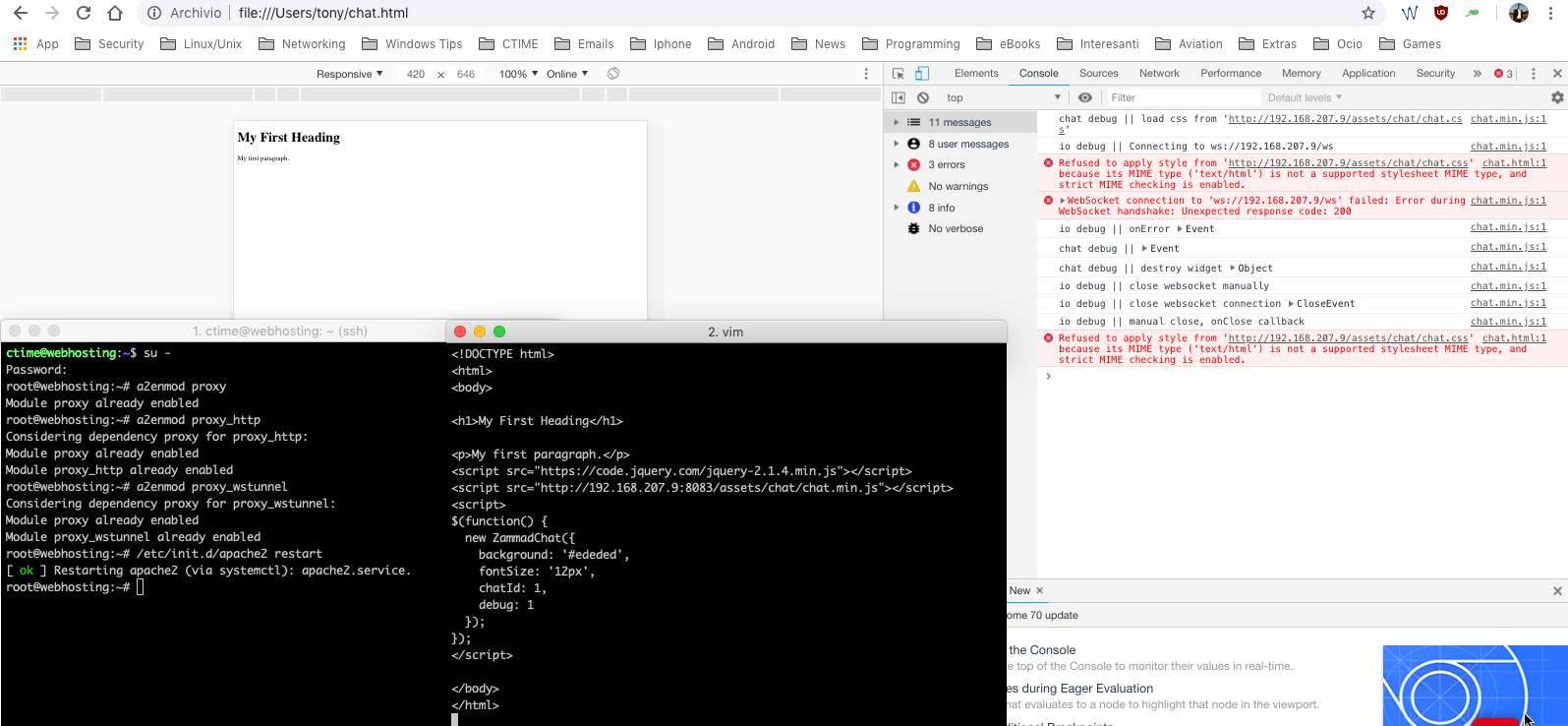Open the App grid shortcut in bookmarks bar

click(x=36, y=43)
